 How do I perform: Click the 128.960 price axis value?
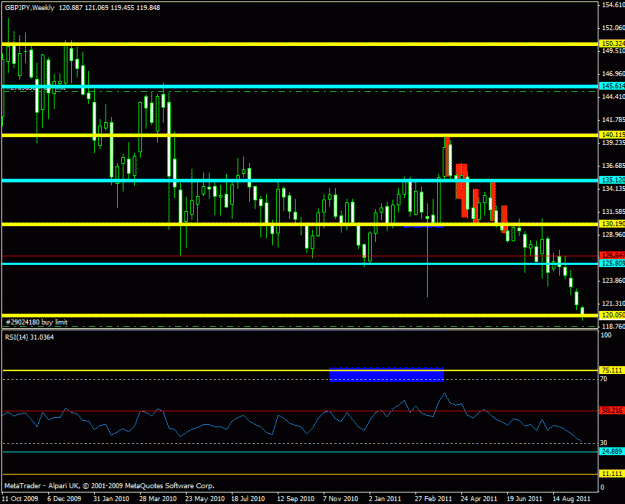(613, 234)
